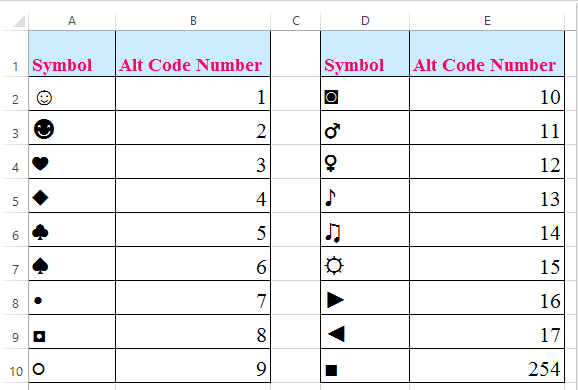Click the female sign symbol cell
This screenshot has height=390, width=578.
tap(365, 161)
